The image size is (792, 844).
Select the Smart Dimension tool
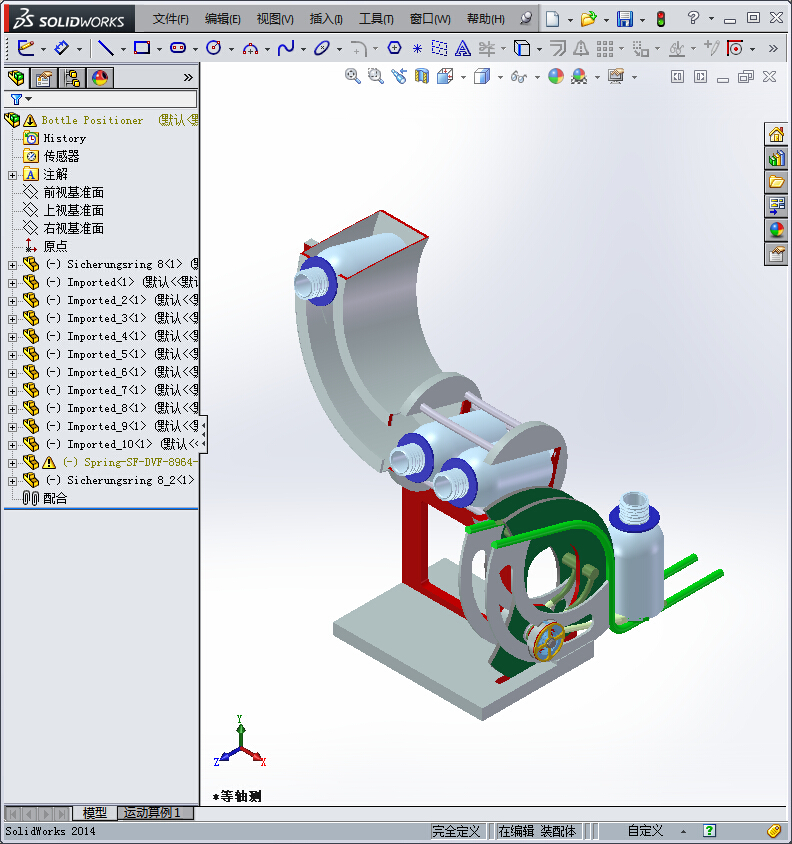pyautogui.click(x=61, y=48)
